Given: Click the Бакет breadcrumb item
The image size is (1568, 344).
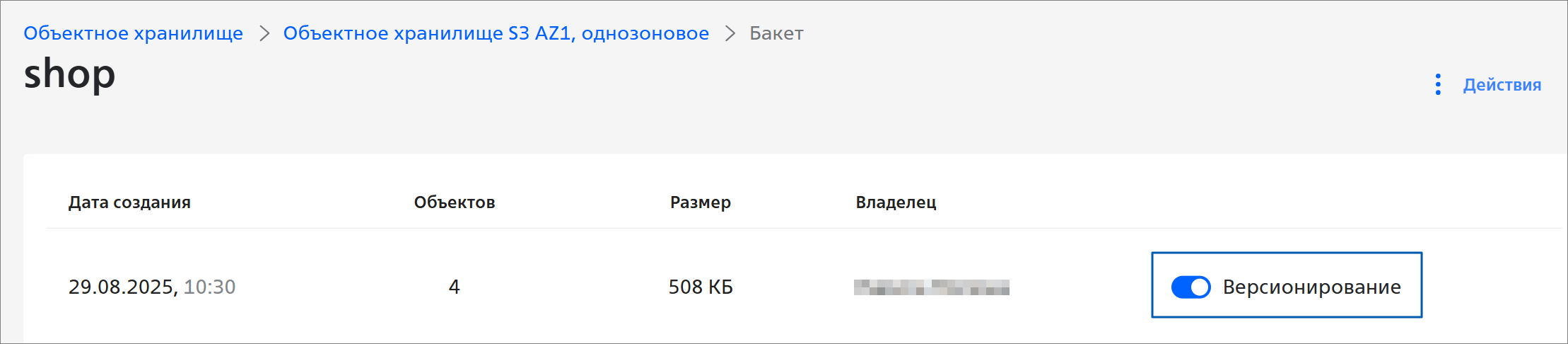Looking at the screenshot, I should [x=776, y=33].
